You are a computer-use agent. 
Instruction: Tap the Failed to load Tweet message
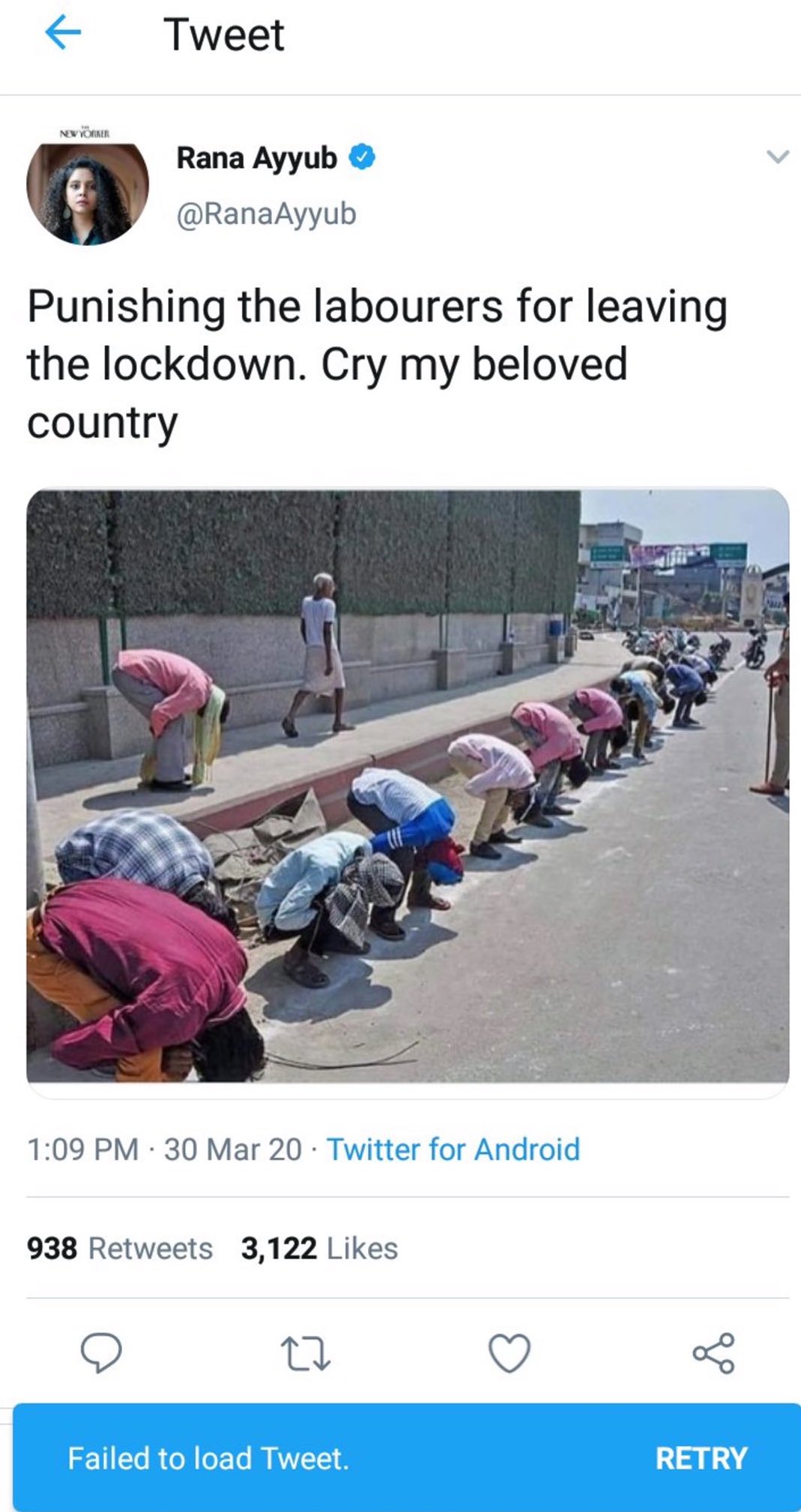pos(208,1458)
